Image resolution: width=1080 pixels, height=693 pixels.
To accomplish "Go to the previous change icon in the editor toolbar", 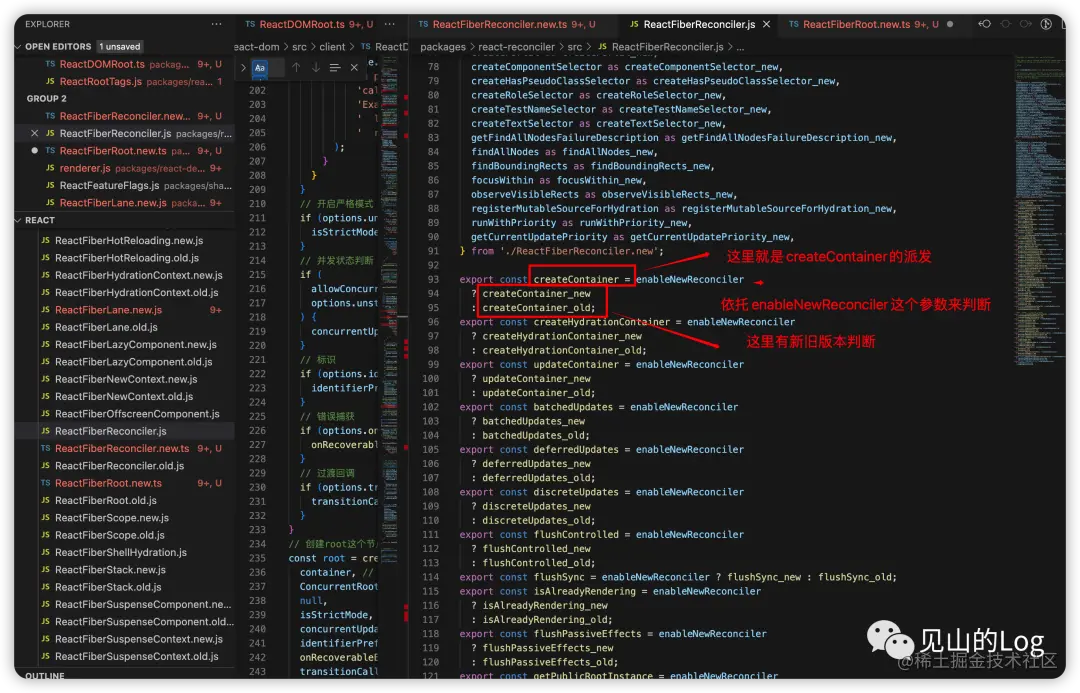I will (x=984, y=24).
